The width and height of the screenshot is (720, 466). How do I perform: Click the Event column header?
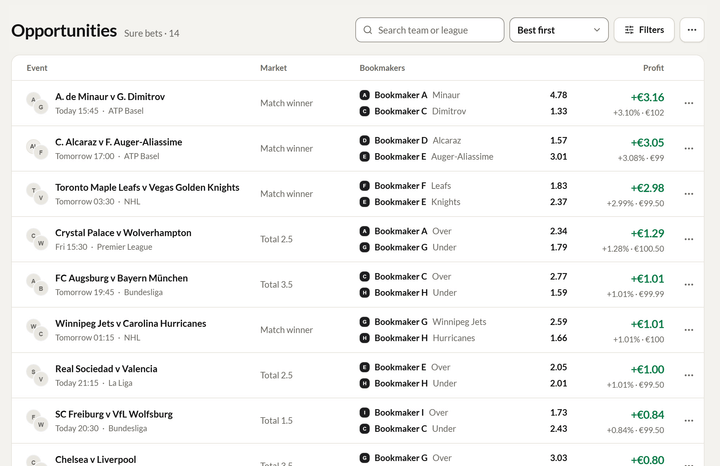[x=37, y=68]
